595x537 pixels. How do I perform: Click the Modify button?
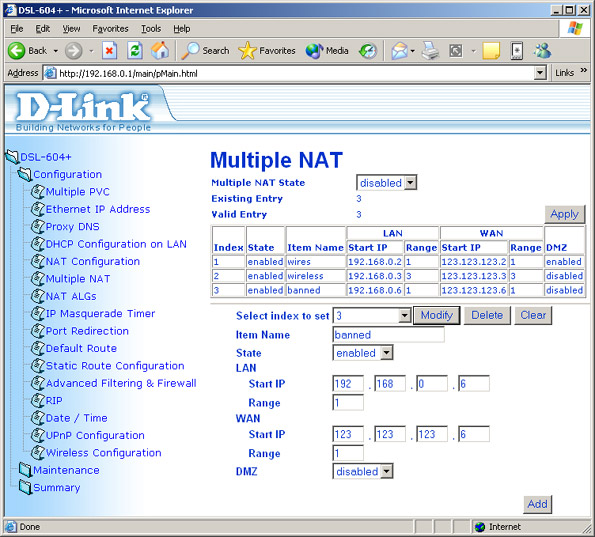(x=436, y=315)
